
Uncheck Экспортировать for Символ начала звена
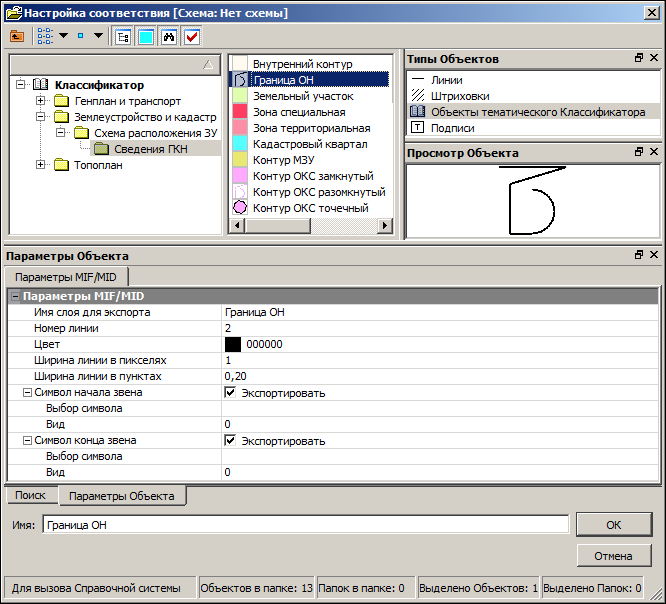click(x=230, y=392)
